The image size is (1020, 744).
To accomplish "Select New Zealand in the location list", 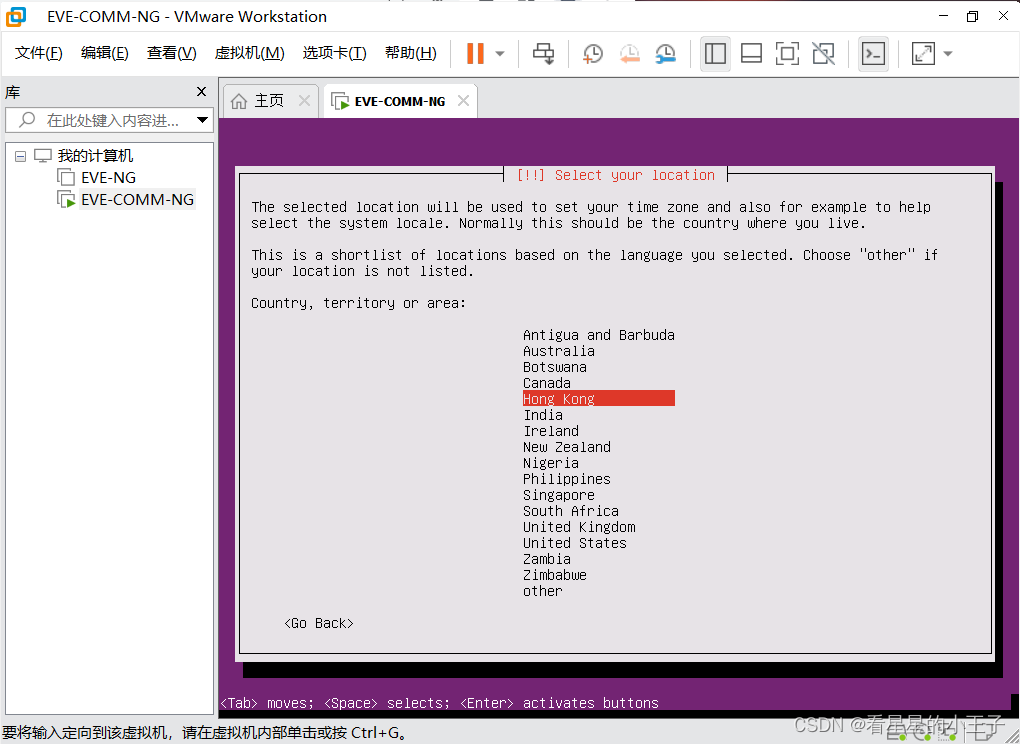I will pos(567,447).
